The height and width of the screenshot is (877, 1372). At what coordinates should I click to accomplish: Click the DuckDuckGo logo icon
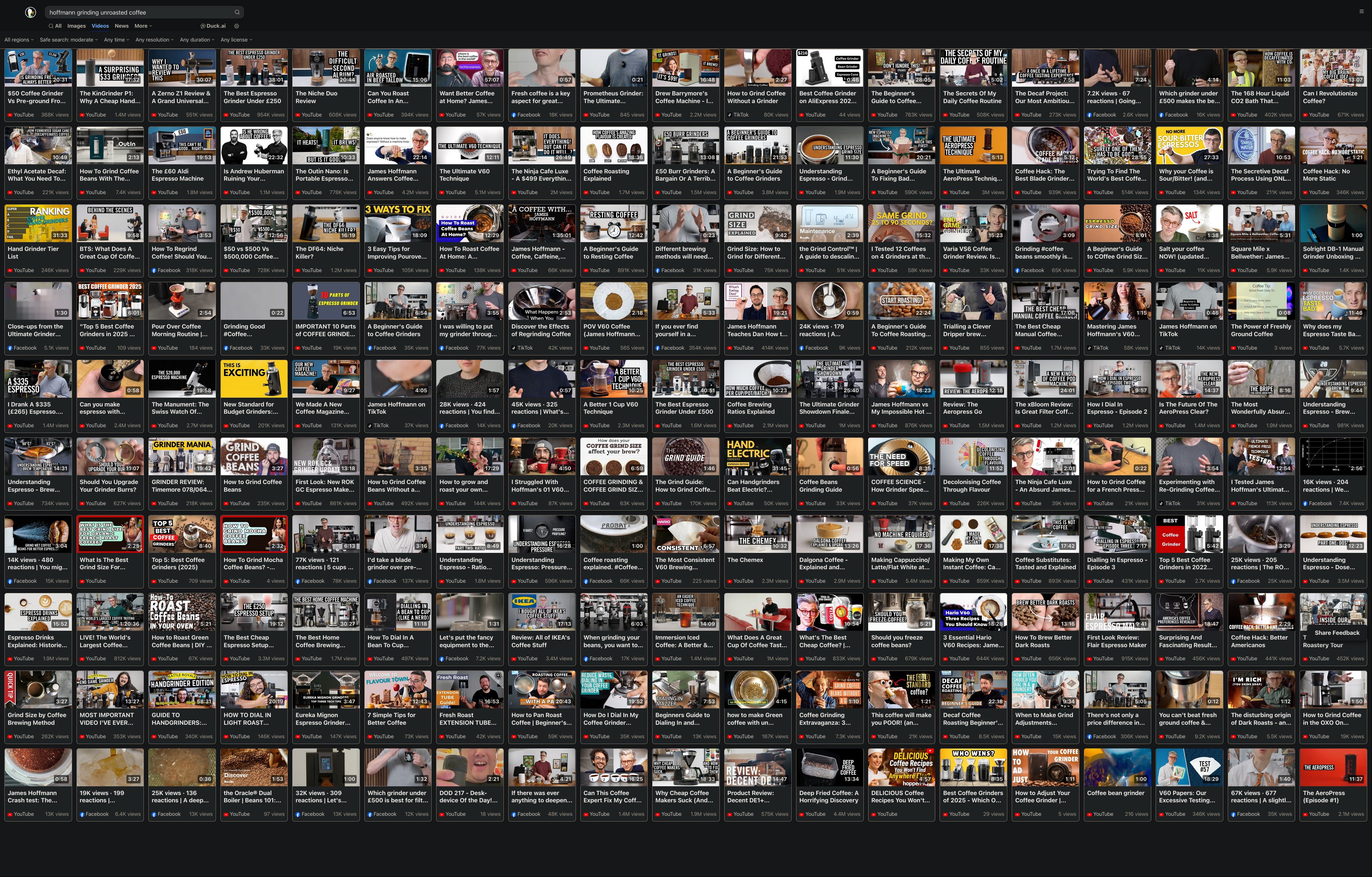pos(31,12)
